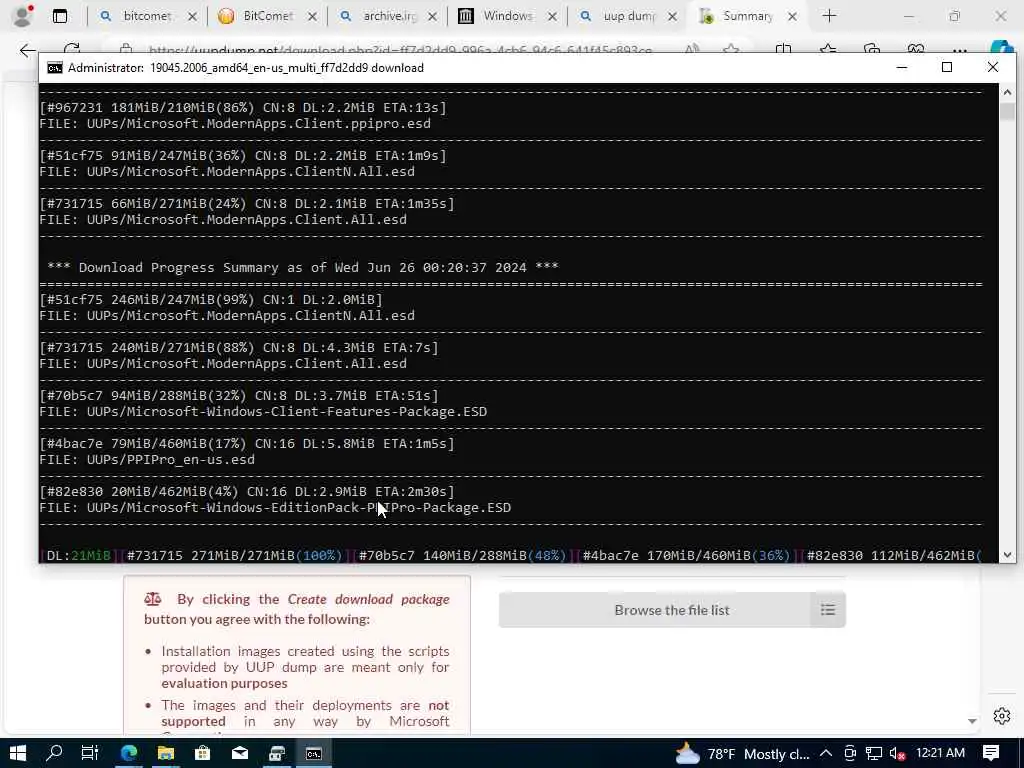The width and height of the screenshot is (1024, 768).
Task: Open File Explorer from the taskbar
Action: 166,754
